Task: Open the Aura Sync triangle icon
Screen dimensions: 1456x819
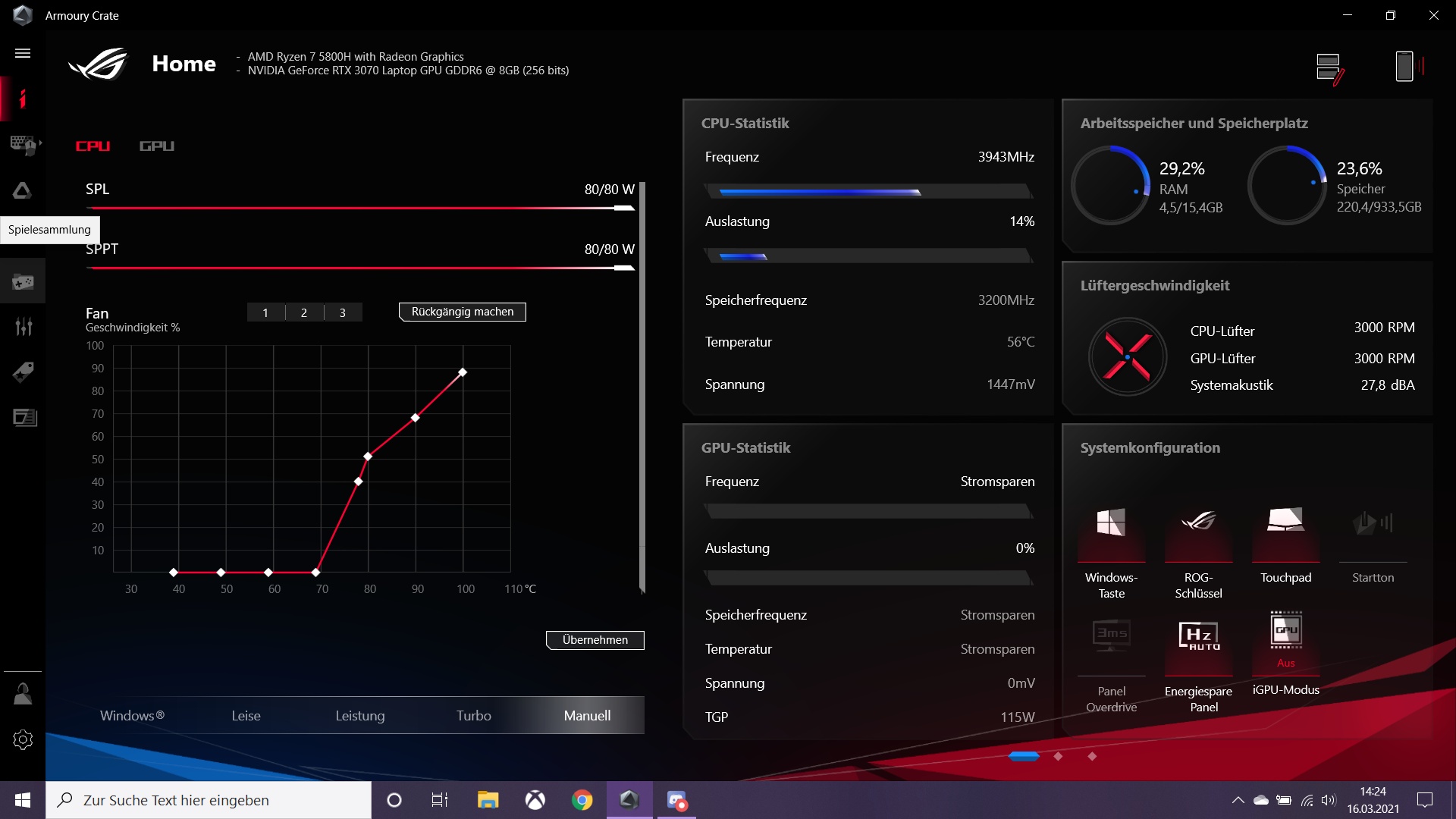Action: tap(23, 190)
